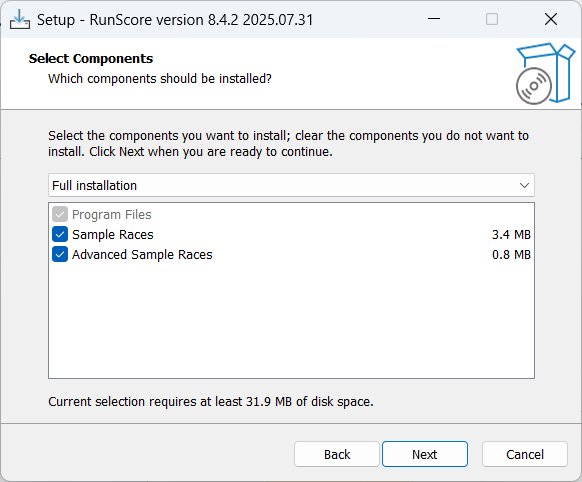Image resolution: width=582 pixels, height=482 pixels.
Task: Click the disabled Program Files checkbox
Action: [60, 214]
